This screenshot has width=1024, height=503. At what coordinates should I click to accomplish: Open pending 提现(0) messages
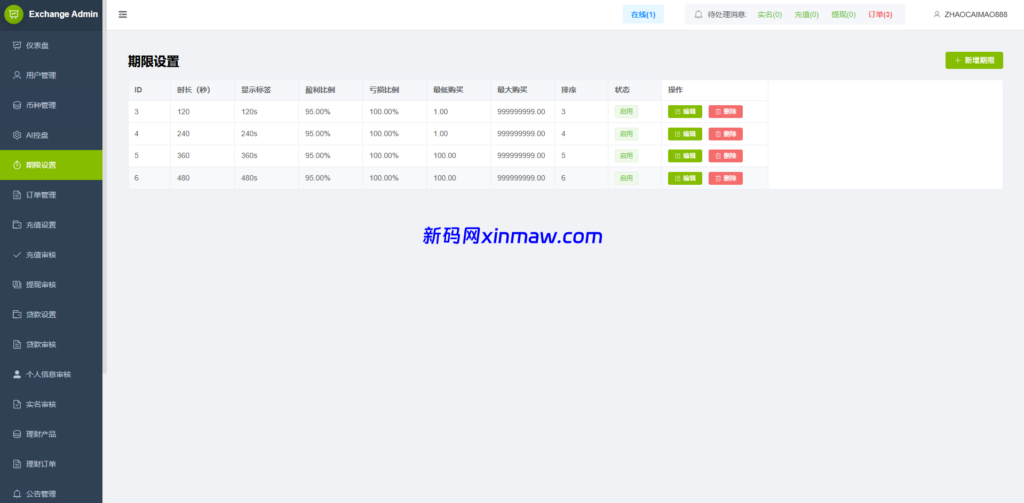(843, 14)
